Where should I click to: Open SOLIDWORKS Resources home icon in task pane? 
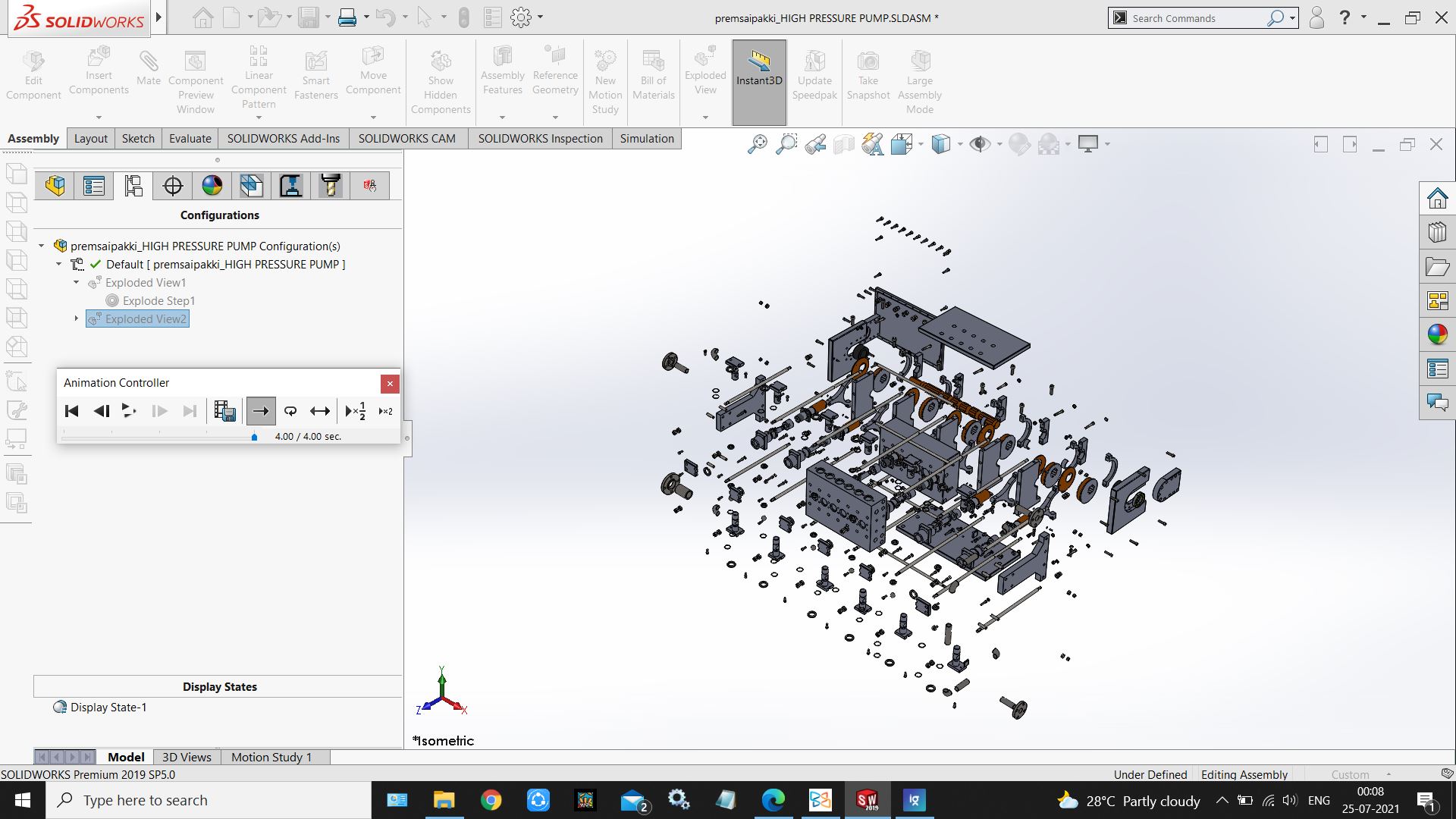tap(1437, 199)
